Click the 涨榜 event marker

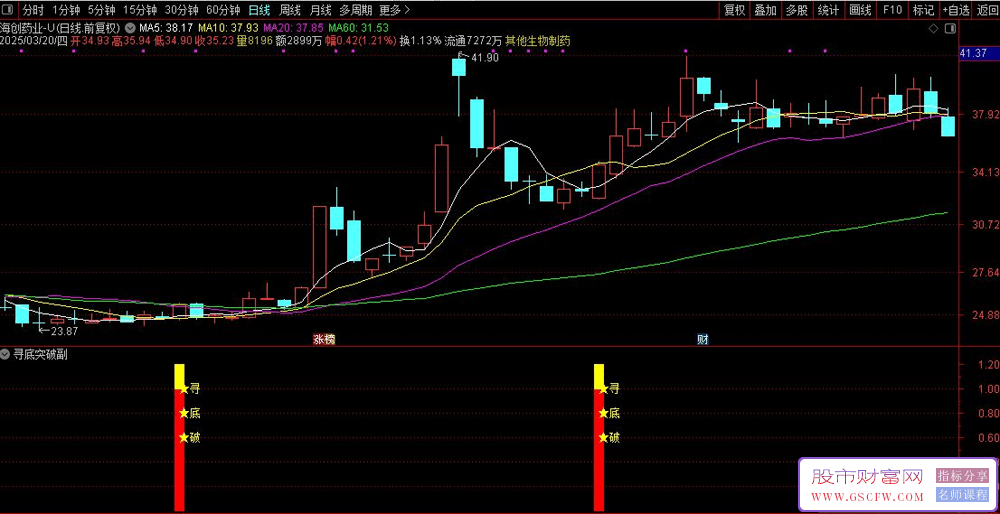324,339
